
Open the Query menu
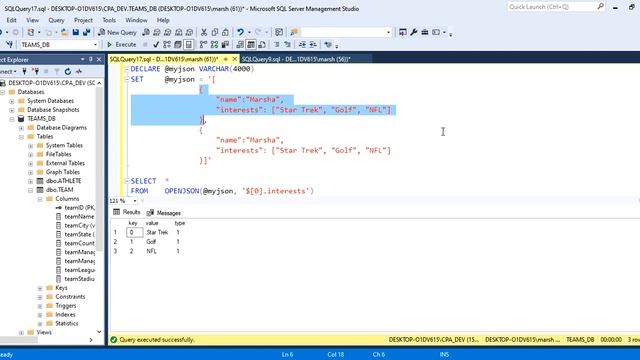tap(56, 20)
